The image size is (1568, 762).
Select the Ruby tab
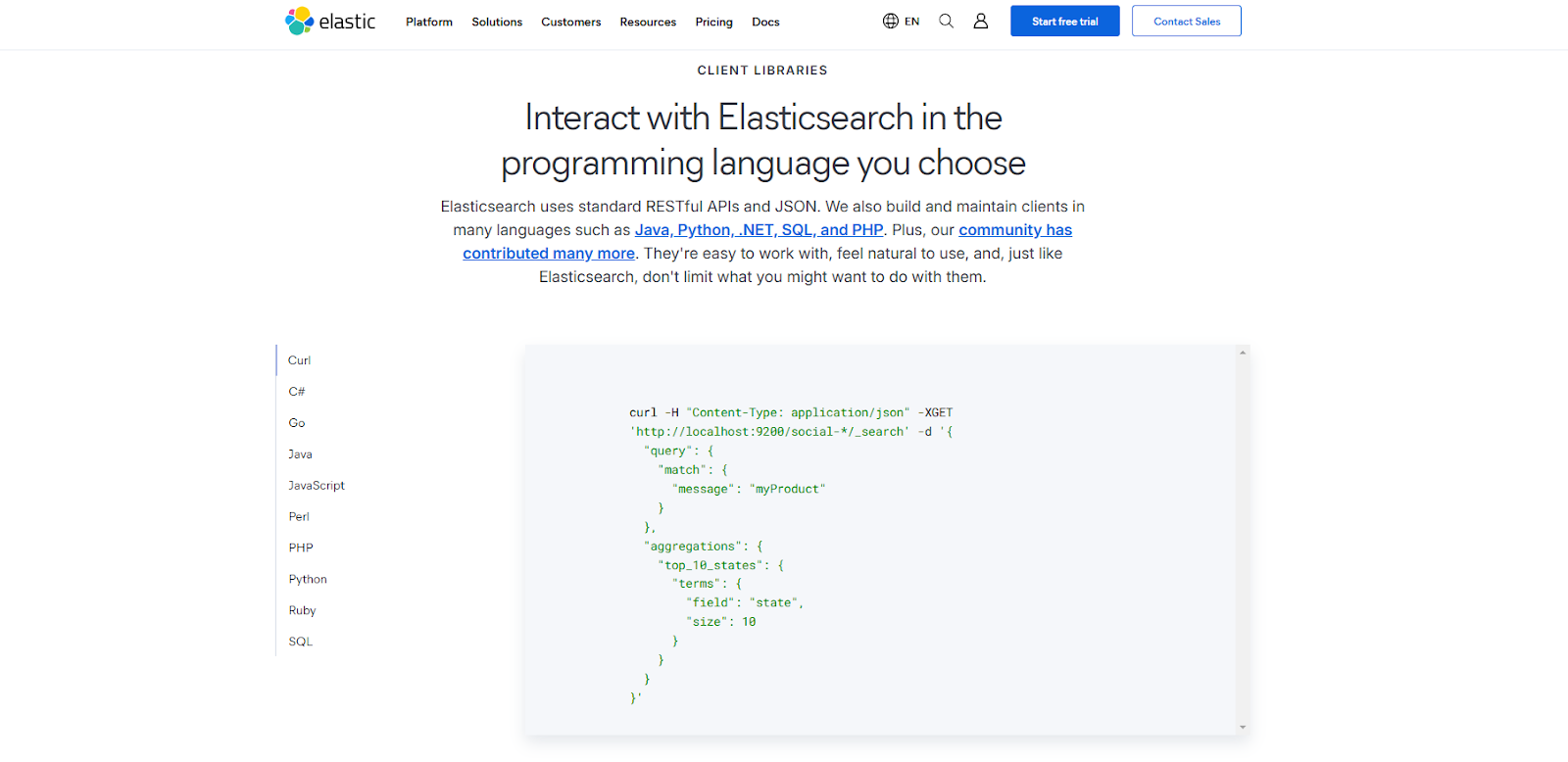(302, 610)
